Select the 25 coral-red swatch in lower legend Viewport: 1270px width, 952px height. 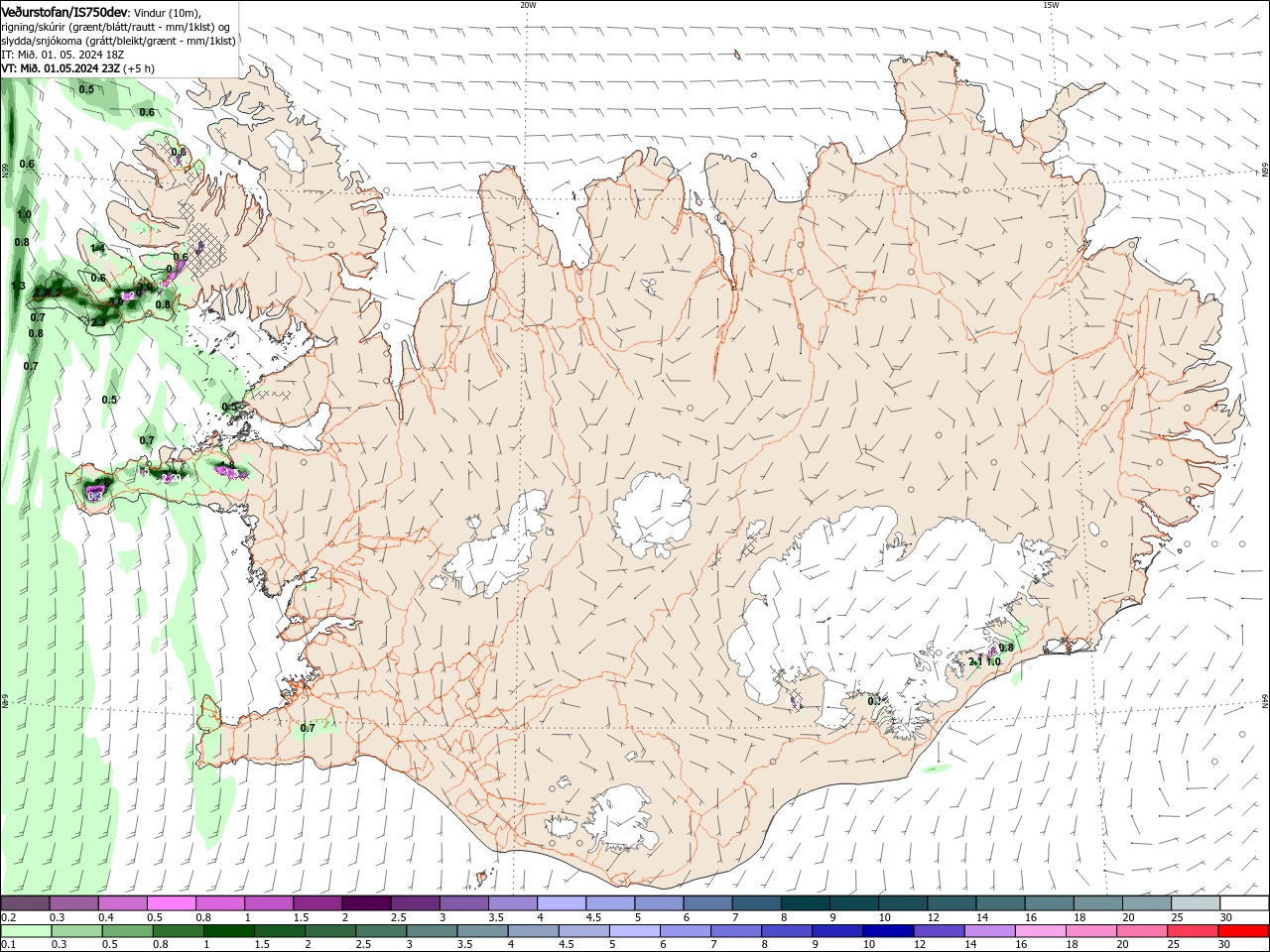(x=1192, y=931)
